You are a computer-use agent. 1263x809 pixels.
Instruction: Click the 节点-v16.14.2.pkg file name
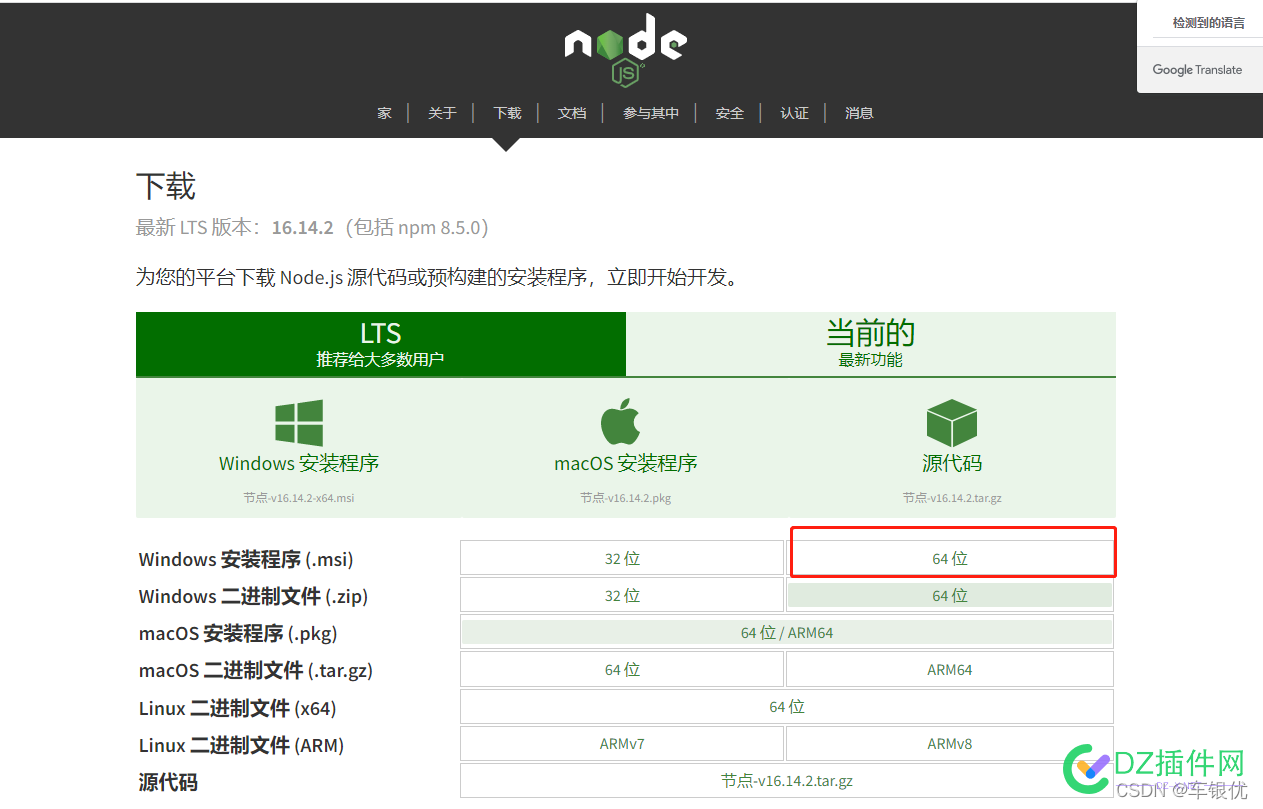click(626, 497)
